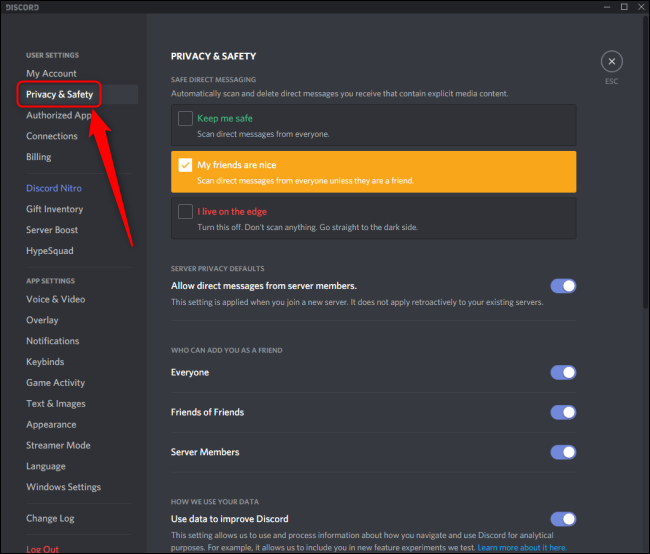This screenshot has height=554, width=650.
Task: Disable Everyone can add you as friend
Action: 563,372
